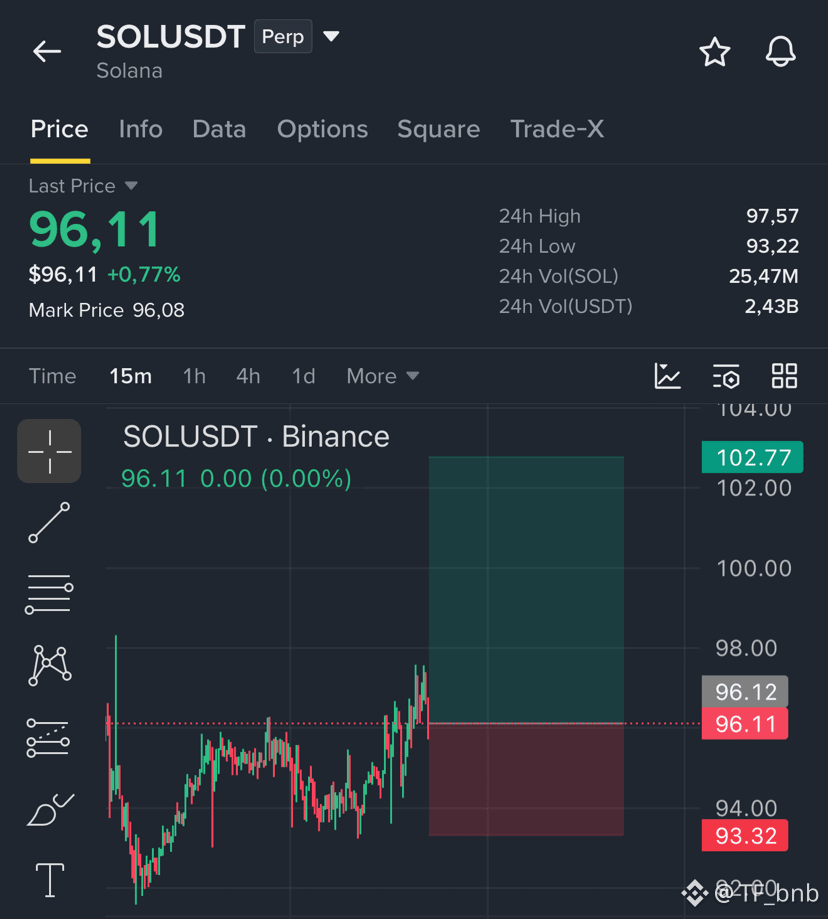Open price alerts via bell icon
828x919 pixels.
click(x=781, y=52)
